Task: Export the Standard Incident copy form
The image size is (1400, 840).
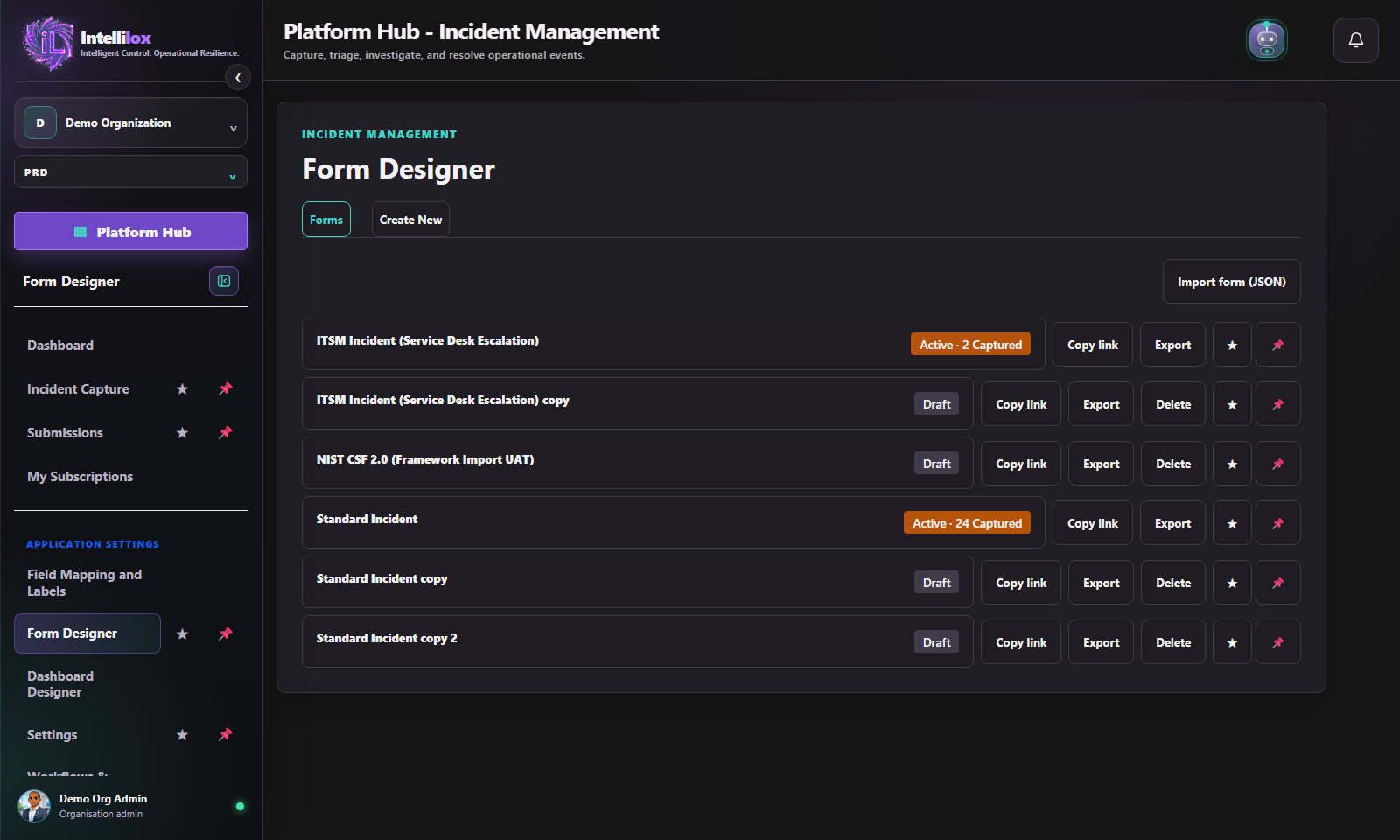Action: pos(1101,583)
